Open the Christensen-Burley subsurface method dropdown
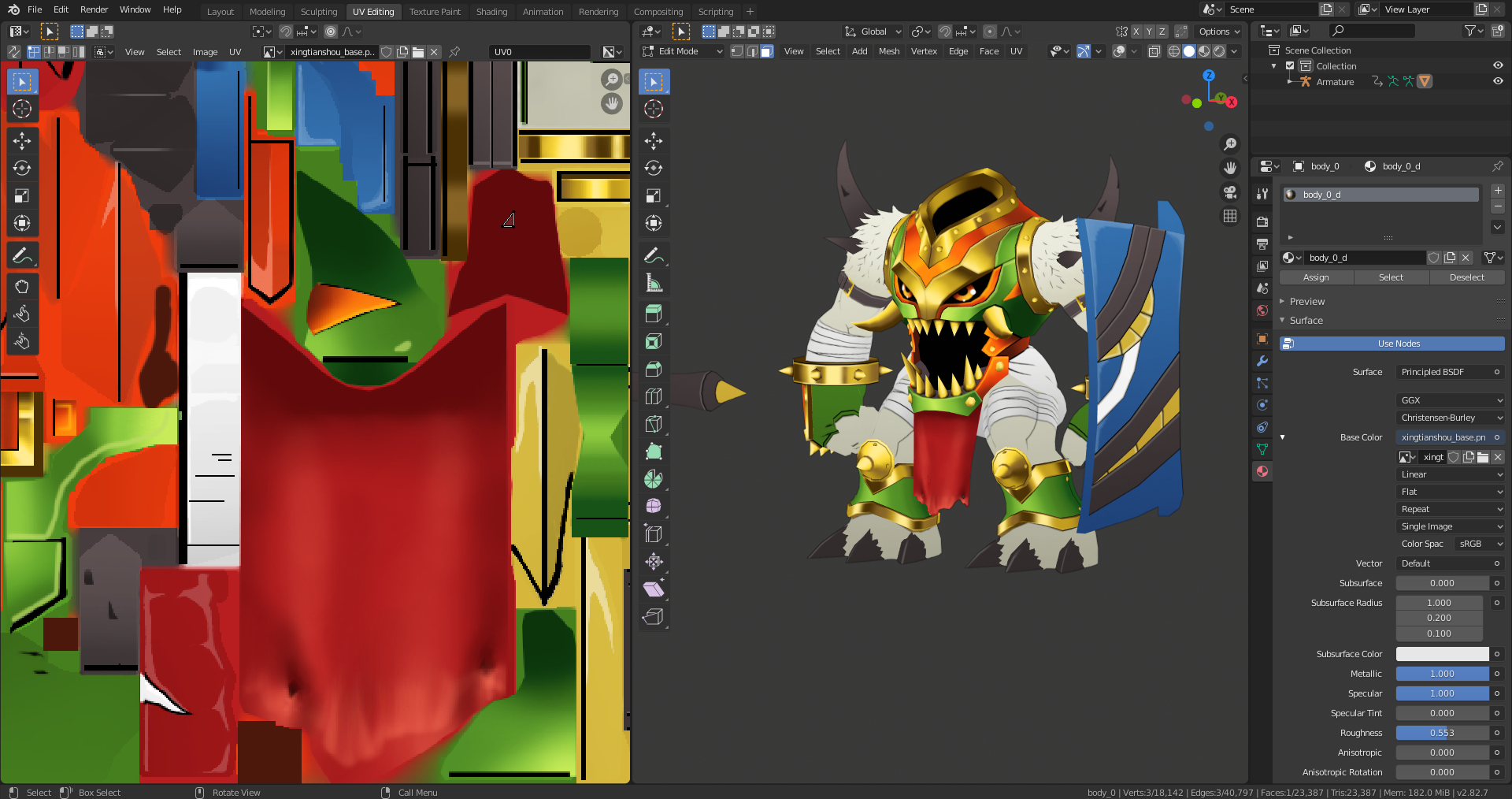The height and width of the screenshot is (799, 1512). coord(1451,418)
